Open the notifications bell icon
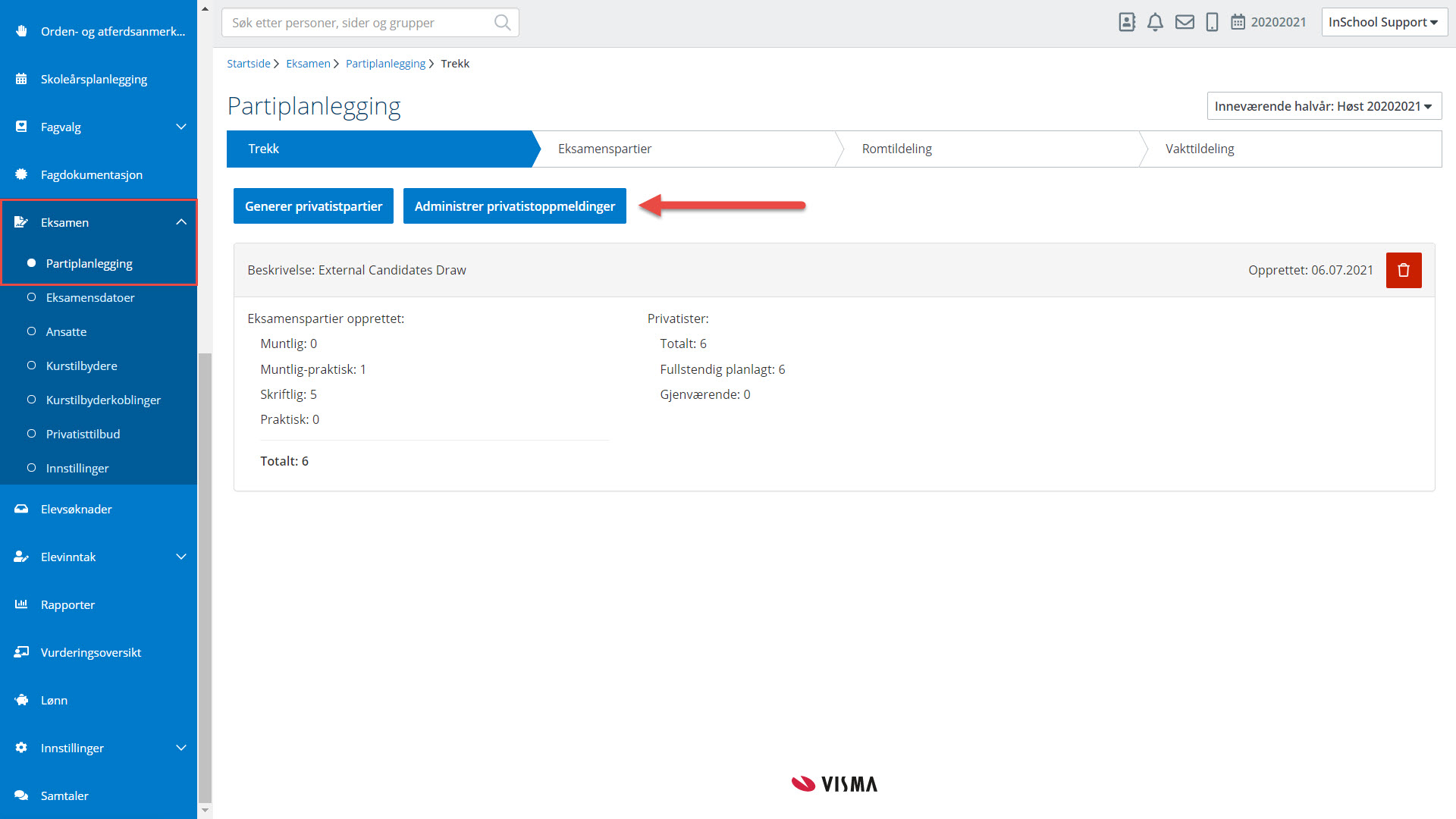The image size is (1456, 819). [x=1155, y=22]
